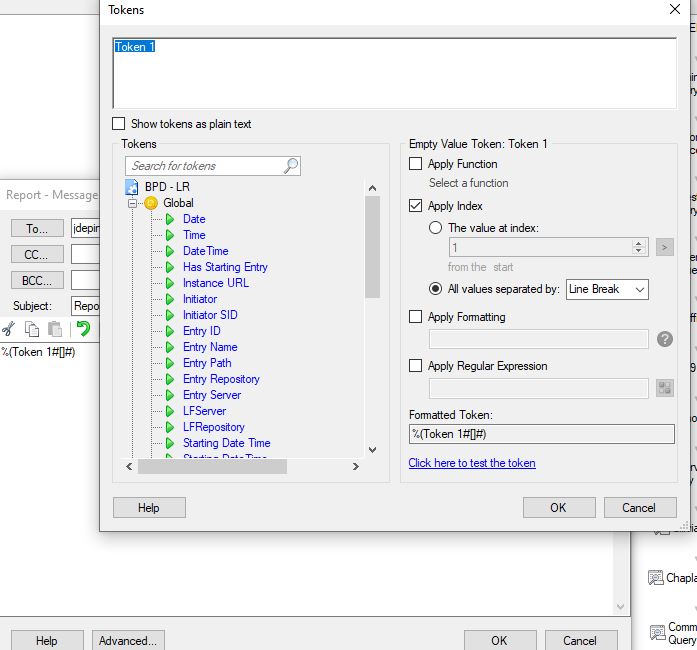Click Help in the Tokens dialog
Viewport: 697px width, 650px height.
[x=149, y=508]
